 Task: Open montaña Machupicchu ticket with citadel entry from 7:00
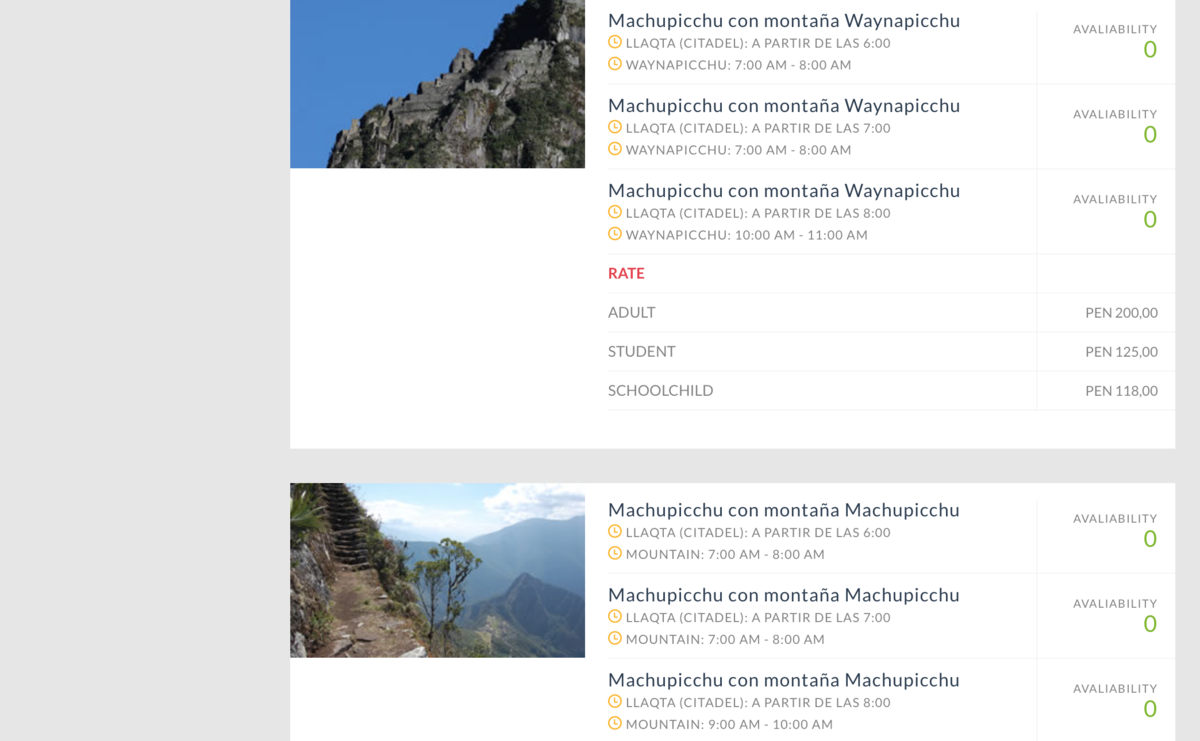[784, 595]
